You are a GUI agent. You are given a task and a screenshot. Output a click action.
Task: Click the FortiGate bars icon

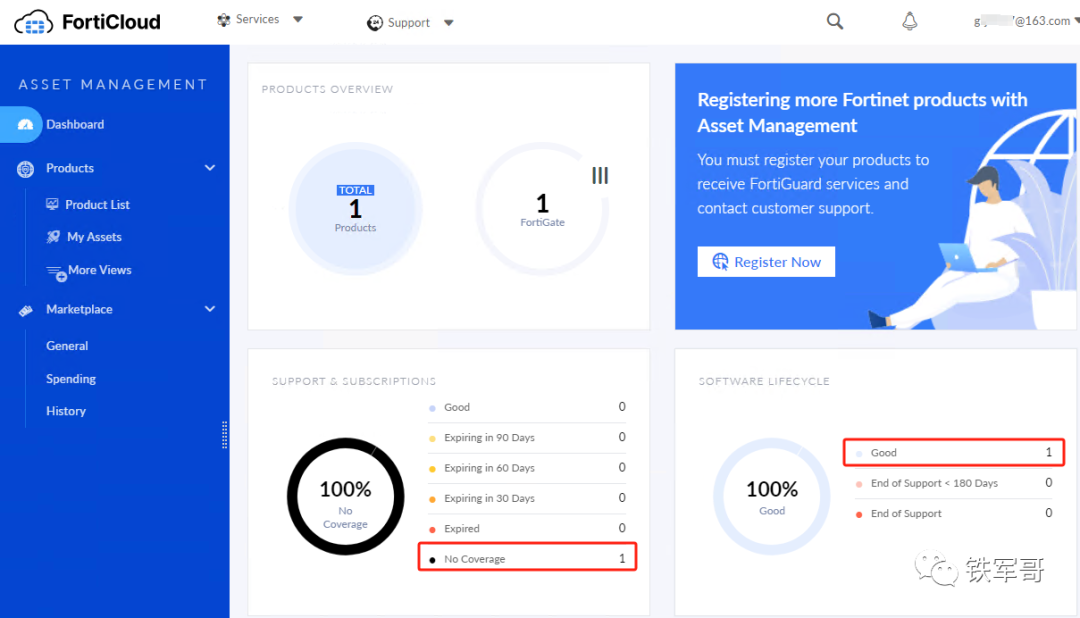point(600,176)
